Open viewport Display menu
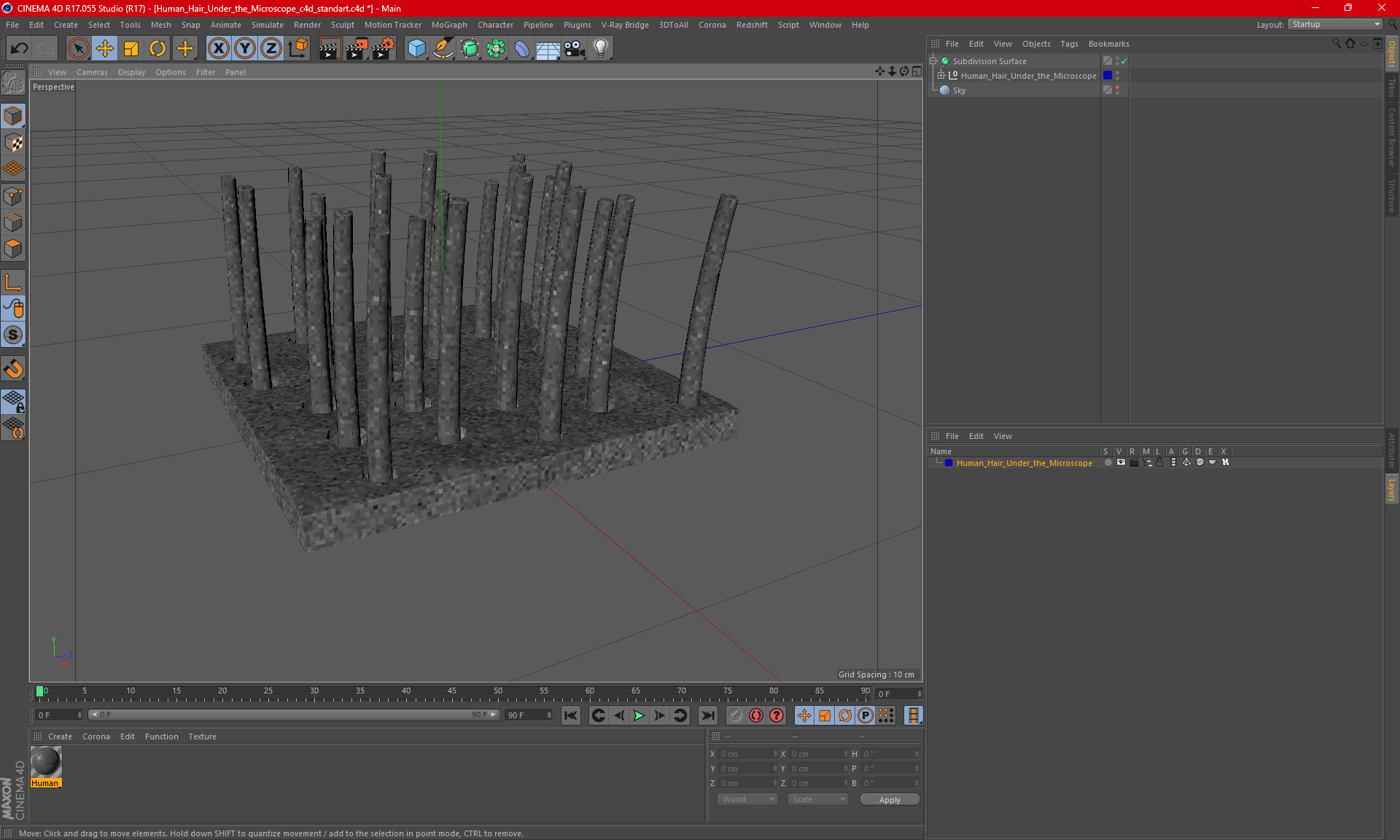 tap(131, 72)
